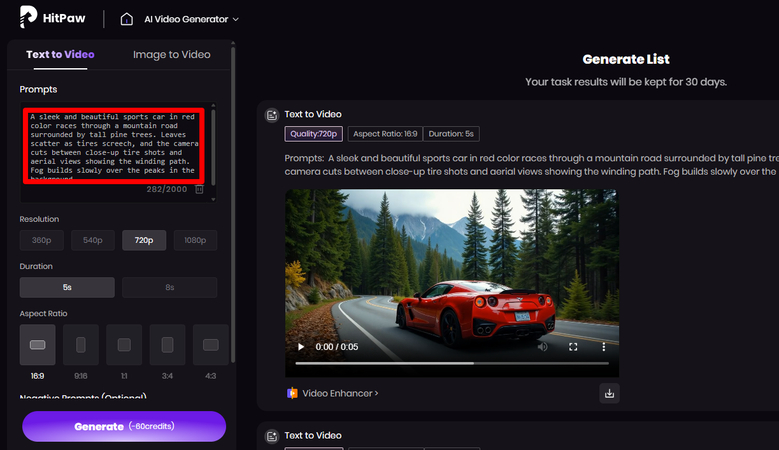Click the '30 days' results notice text
Screen dimensions: 779x450
click(626, 82)
